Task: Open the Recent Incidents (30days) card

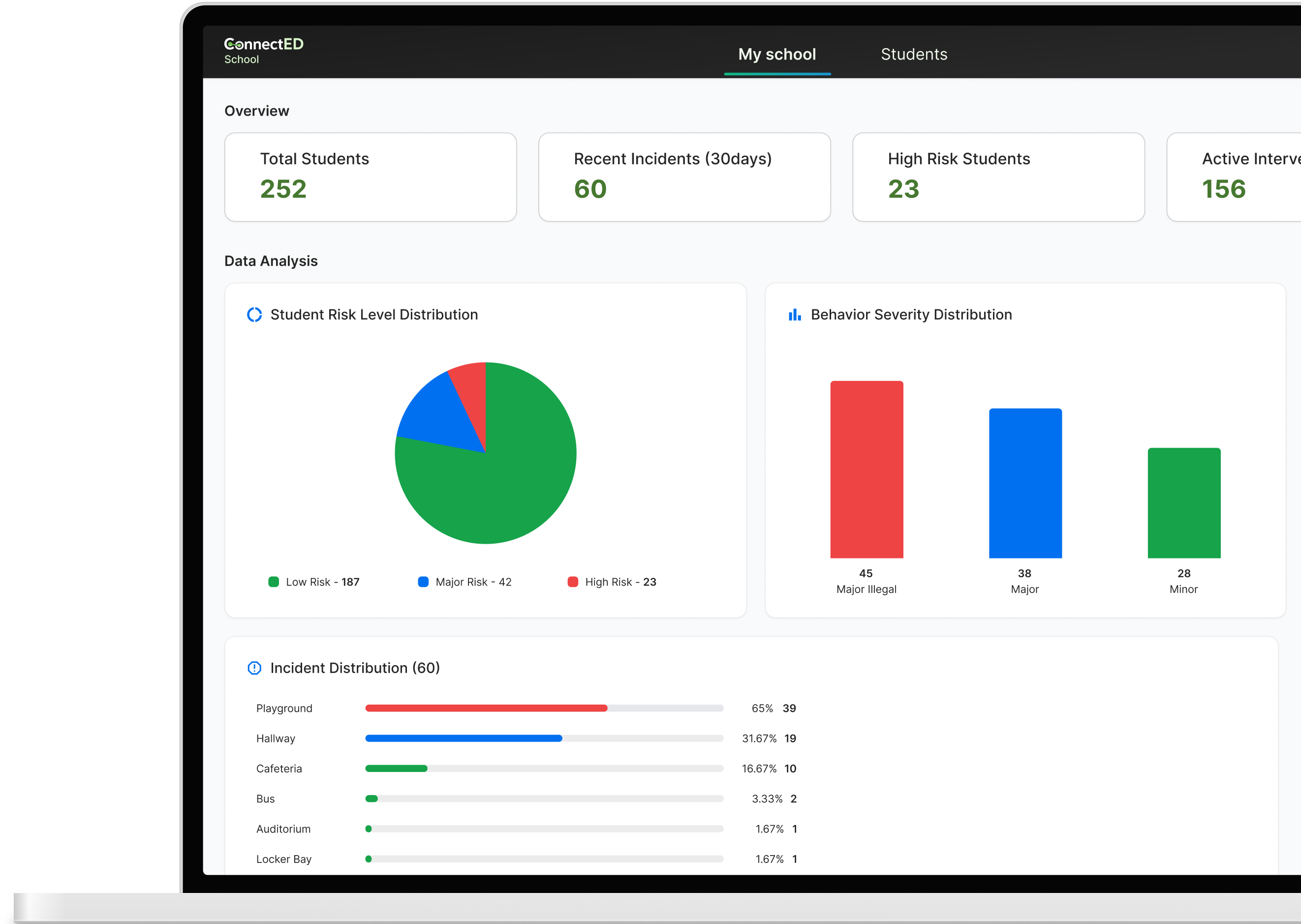Action: click(684, 177)
